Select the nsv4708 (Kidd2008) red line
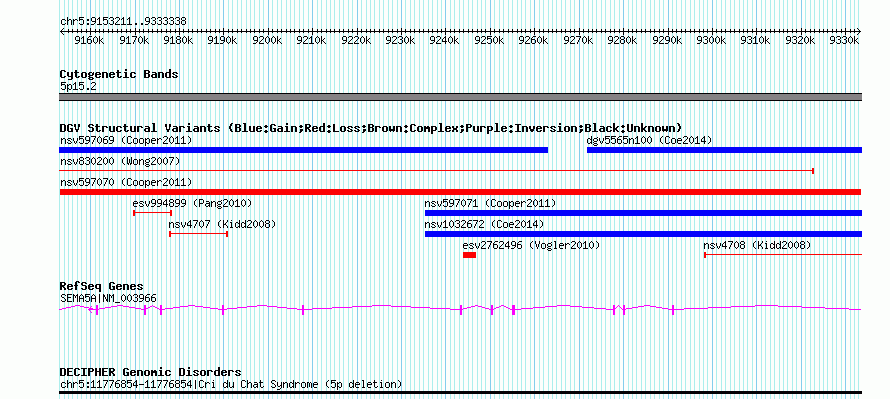This screenshot has width=890, height=399. [783, 255]
